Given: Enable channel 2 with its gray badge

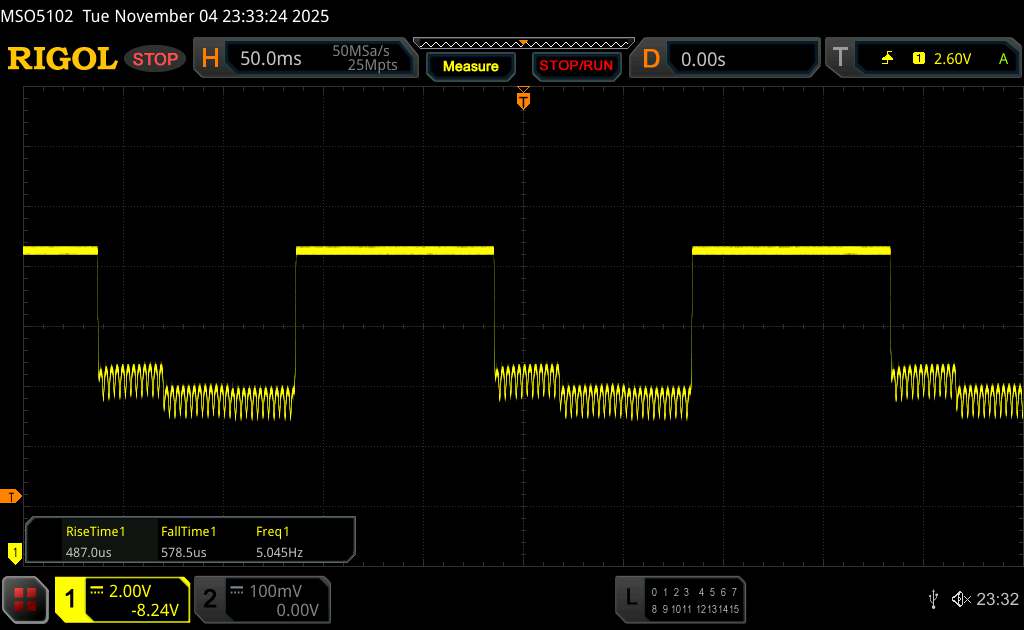Looking at the screenshot, I should click(x=210, y=598).
